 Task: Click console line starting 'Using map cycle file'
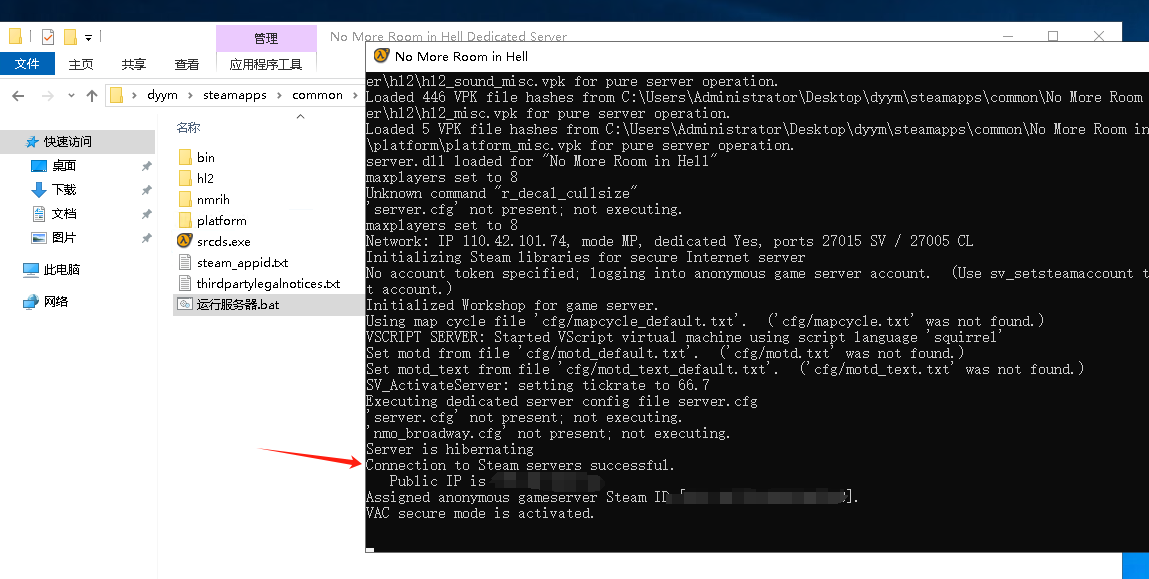(705, 321)
